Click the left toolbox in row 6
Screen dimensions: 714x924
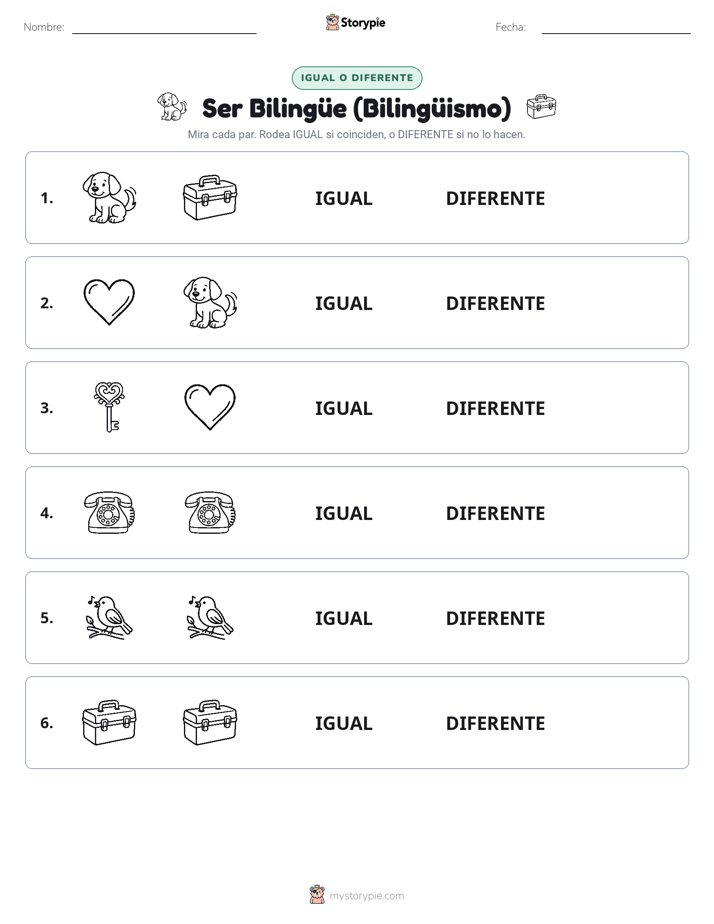[x=109, y=722]
